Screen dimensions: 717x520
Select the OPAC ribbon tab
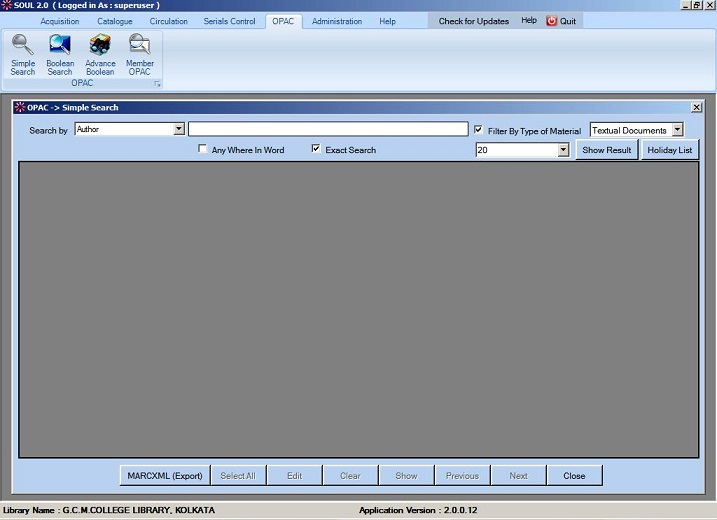pyautogui.click(x=283, y=21)
